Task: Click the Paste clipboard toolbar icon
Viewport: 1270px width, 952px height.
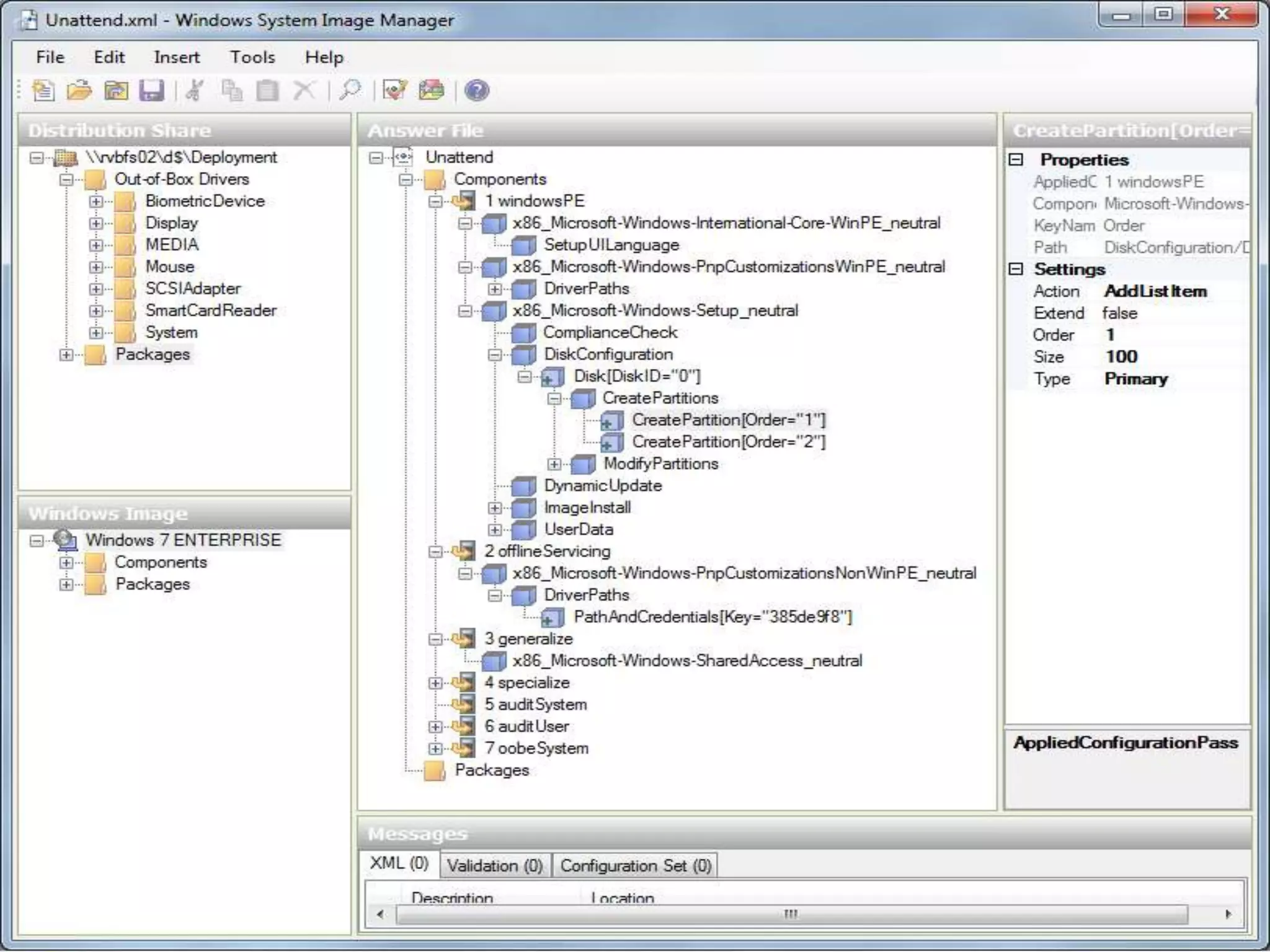Action: [x=268, y=90]
